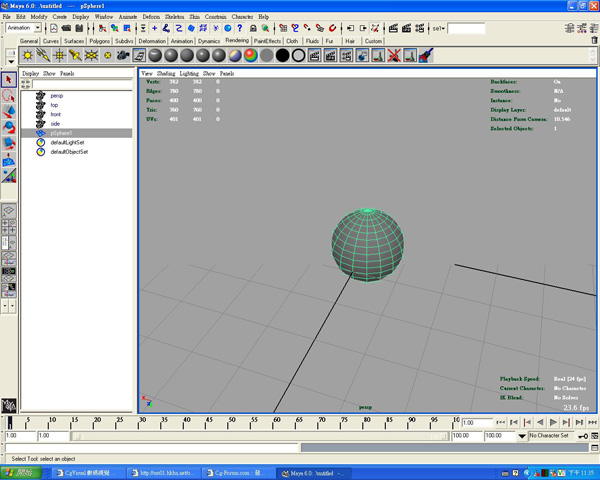Image resolution: width=600 pixels, height=480 pixels.
Task: Toggle the Auto Keyframe key button
Action: point(583,436)
